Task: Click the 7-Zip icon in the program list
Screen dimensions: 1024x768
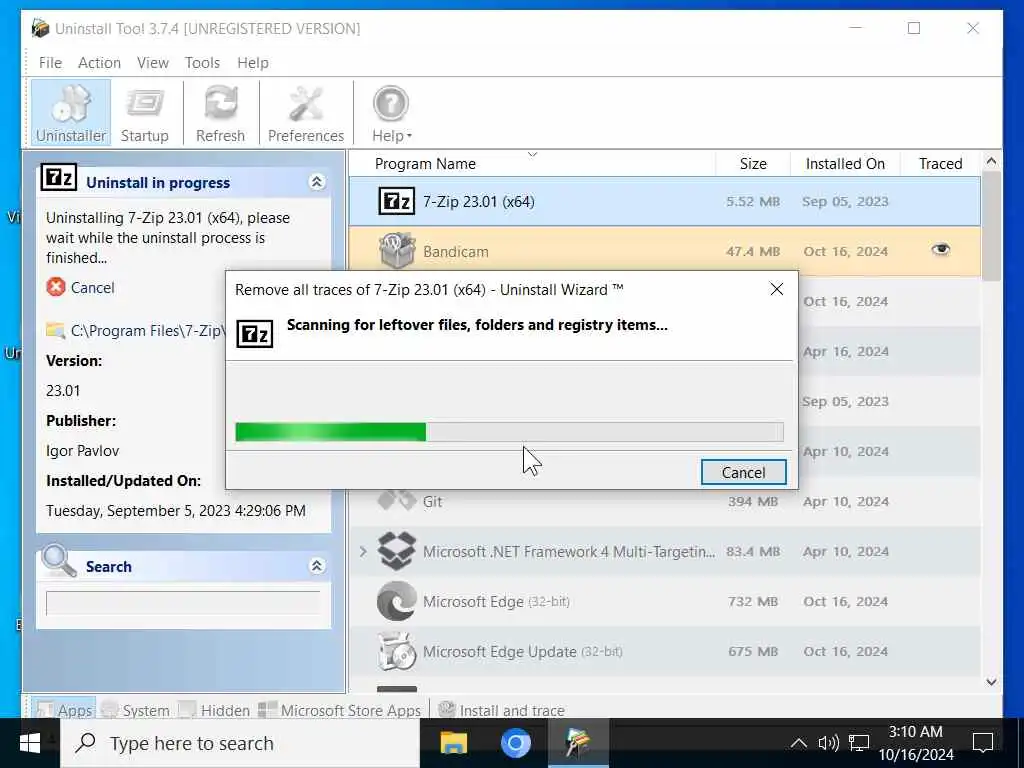Action: pos(396,201)
